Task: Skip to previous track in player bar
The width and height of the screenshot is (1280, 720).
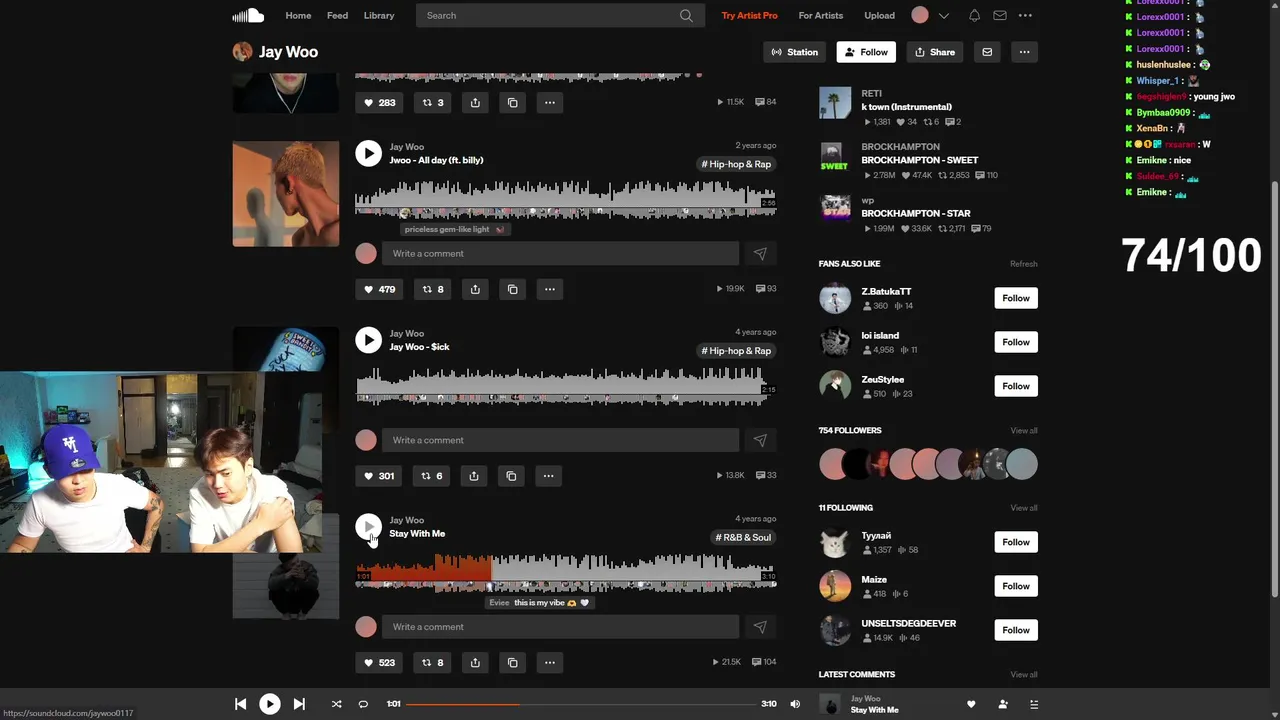Action: click(240, 704)
